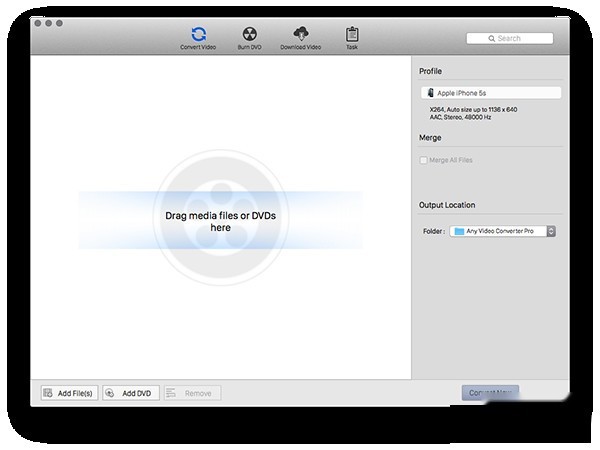Click the Convert Now button
This screenshot has height=450, width=600.
pos(490,393)
